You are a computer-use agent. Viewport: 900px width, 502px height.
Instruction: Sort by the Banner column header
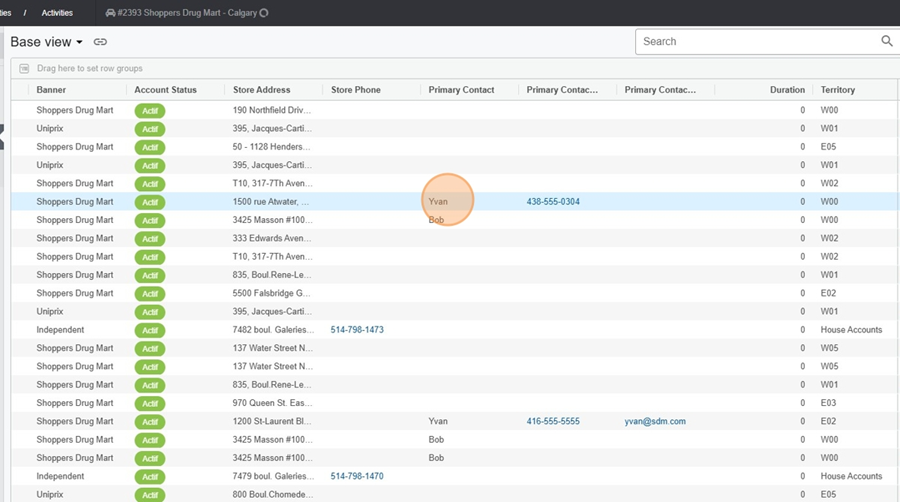51,89
